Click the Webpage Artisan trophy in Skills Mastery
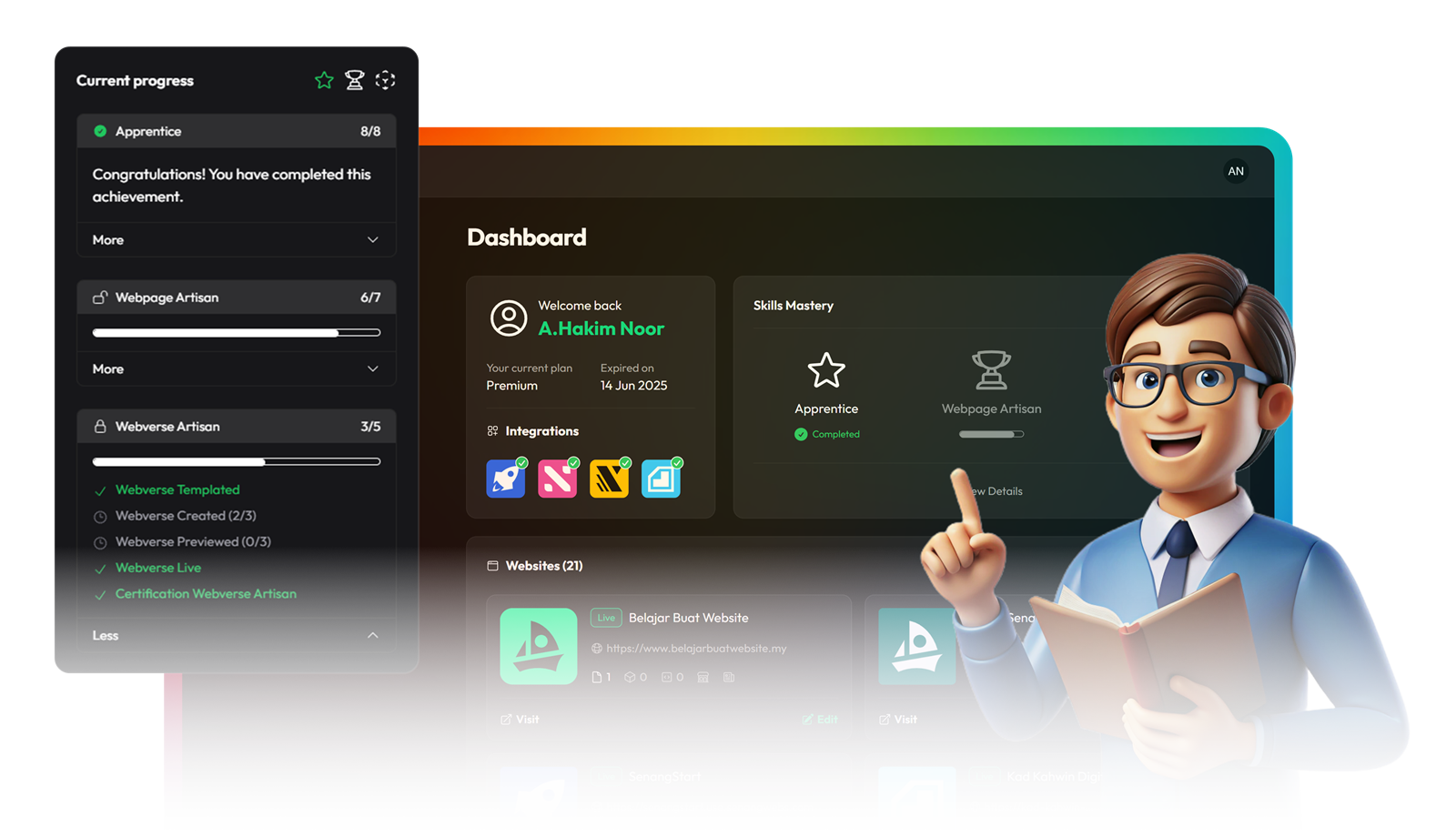Viewport: 1456px width, 837px height. coord(991,370)
